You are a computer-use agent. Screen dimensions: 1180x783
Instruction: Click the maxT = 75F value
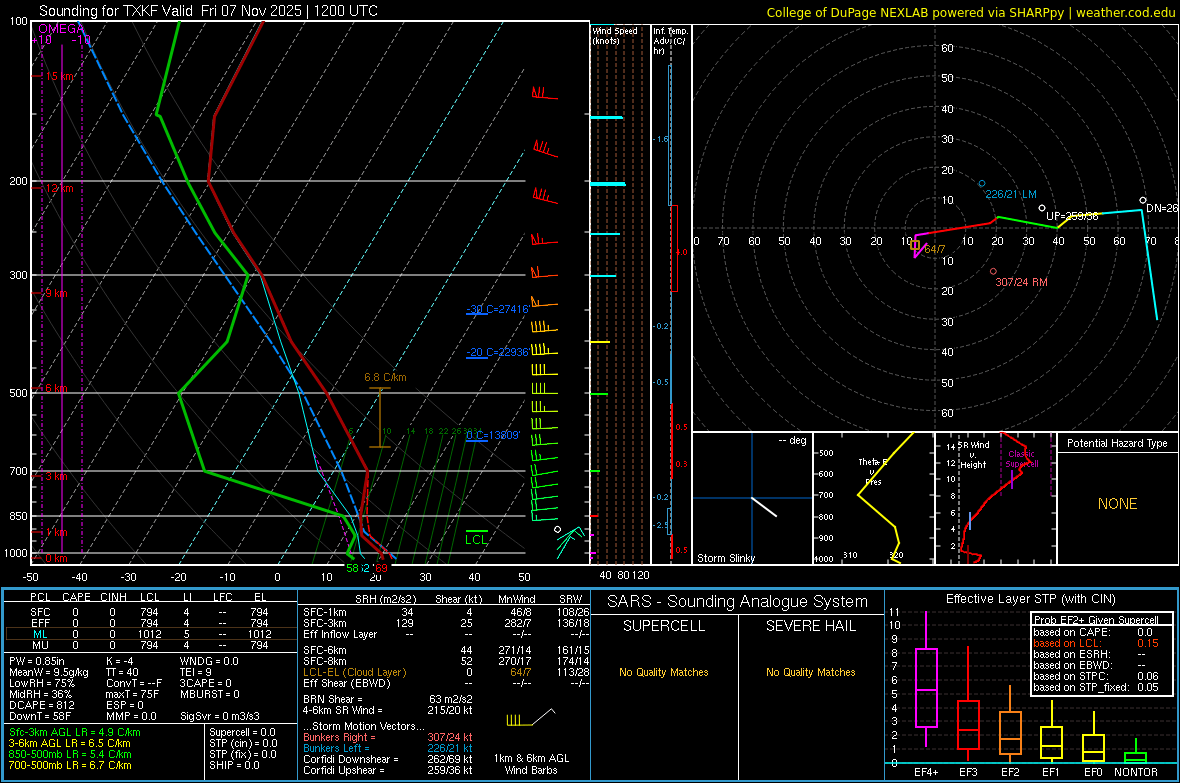click(x=132, y=694)
